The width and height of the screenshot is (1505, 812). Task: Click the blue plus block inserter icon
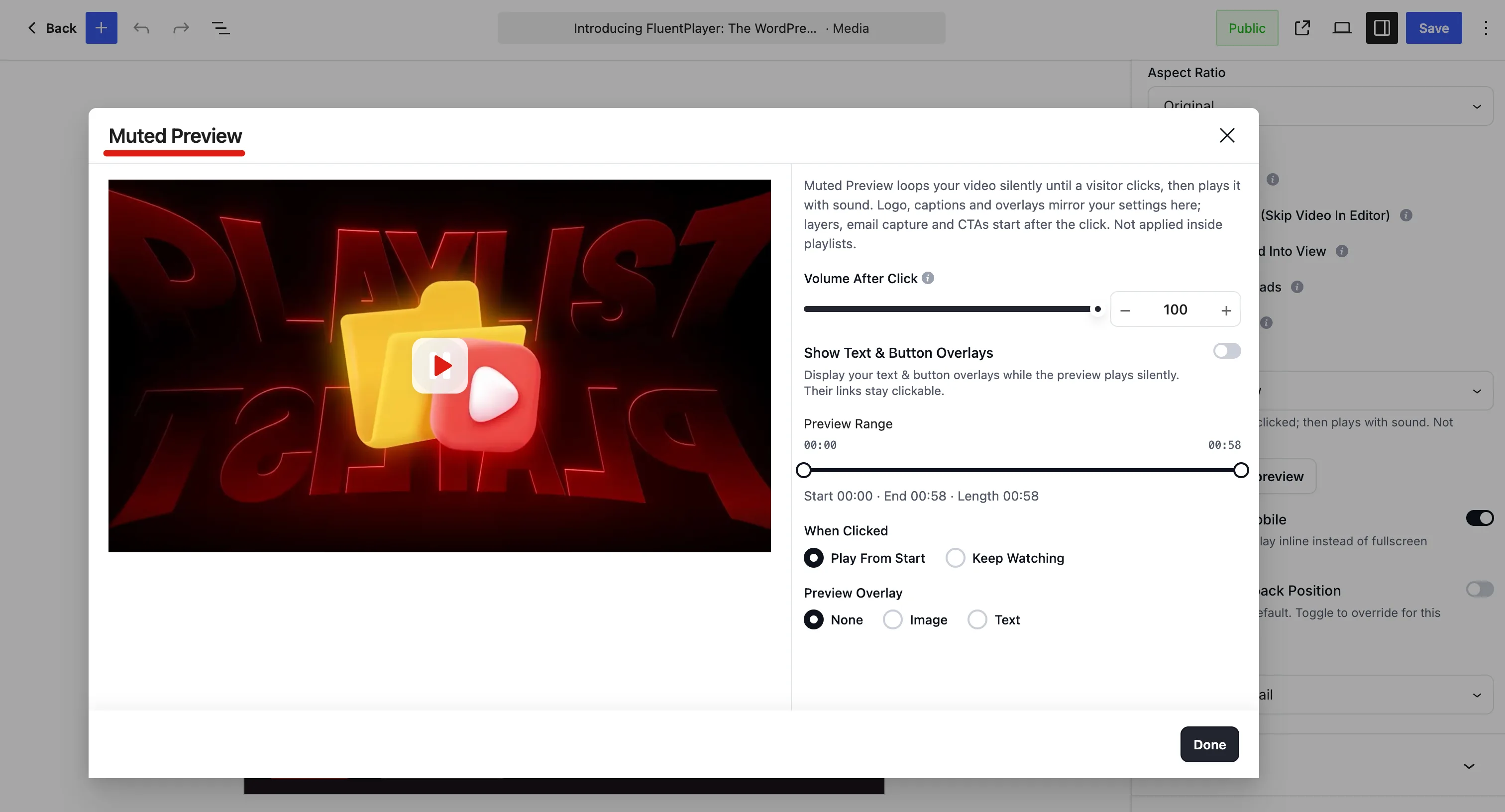[x=101, y=28]
